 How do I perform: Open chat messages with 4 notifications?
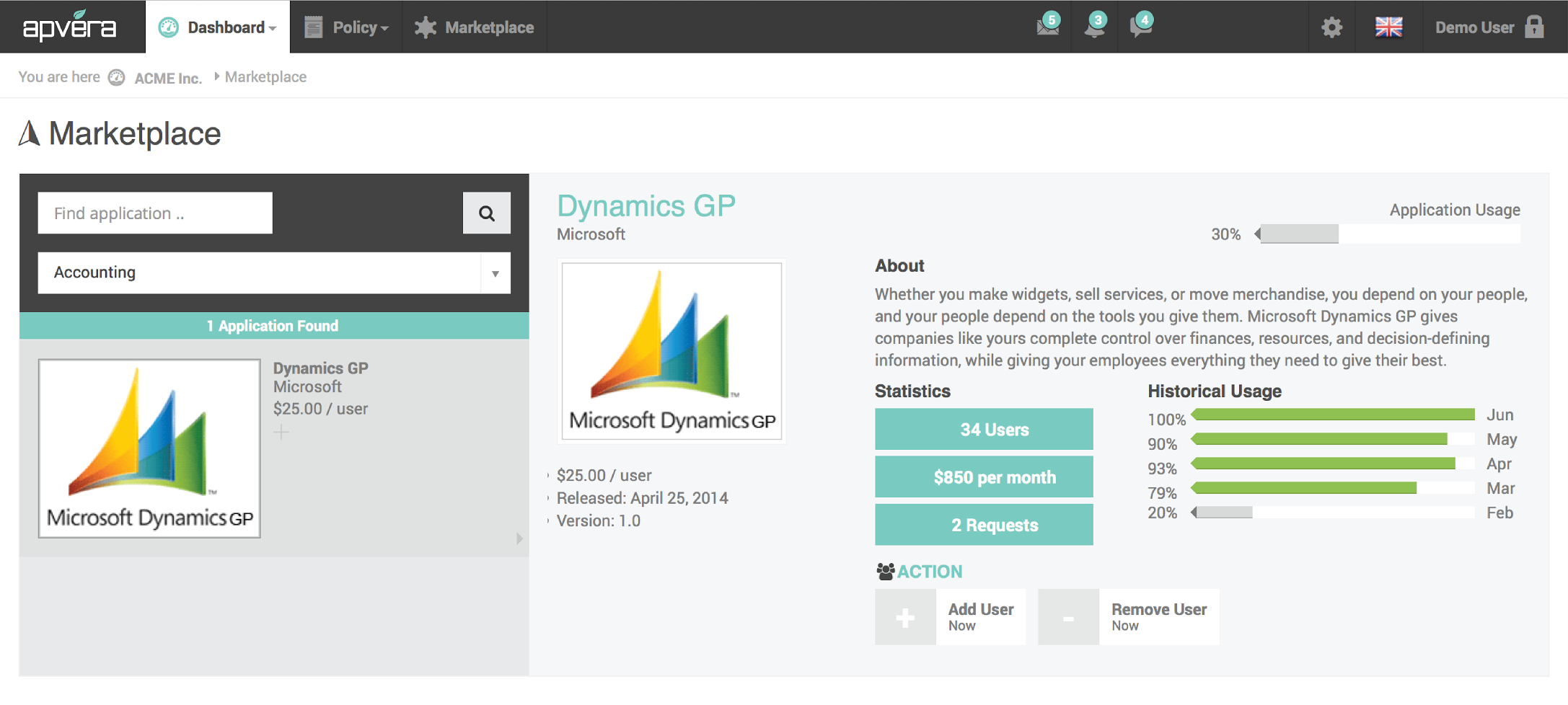point(1142,26)
